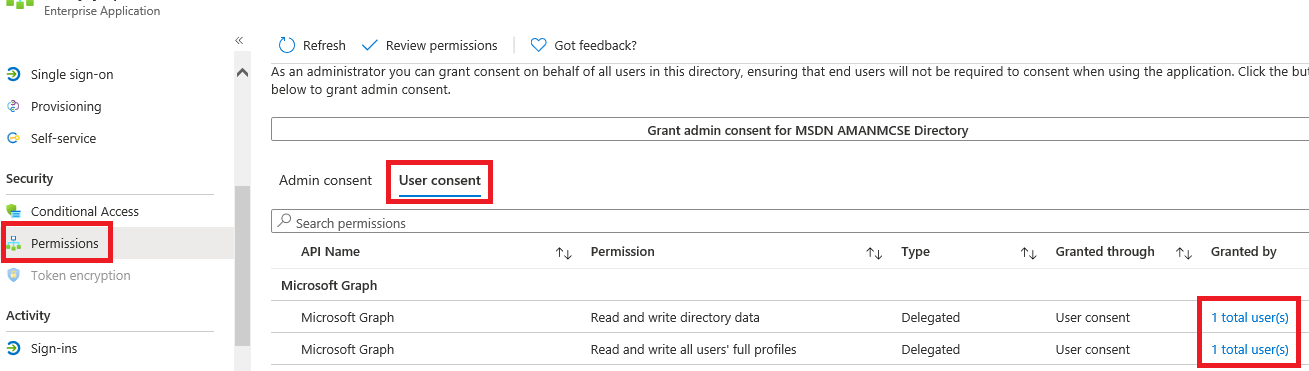Screen dimensions: 1309x371
Task: Click the Got feedback heart icon
Action: point(538,45)
